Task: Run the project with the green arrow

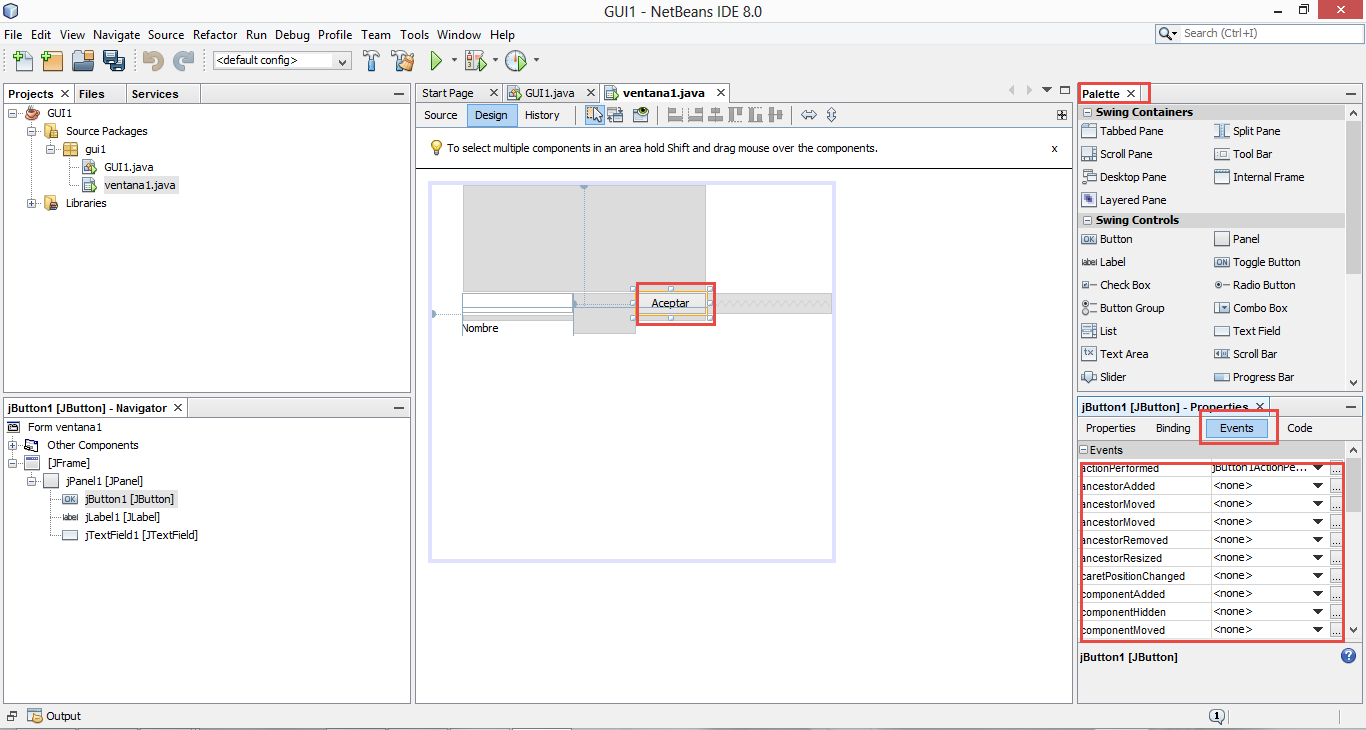Action: [437, 61]
